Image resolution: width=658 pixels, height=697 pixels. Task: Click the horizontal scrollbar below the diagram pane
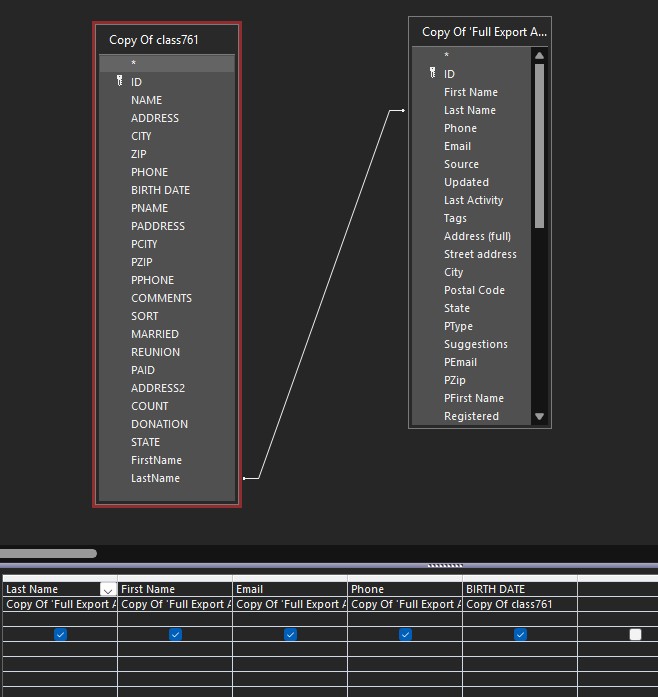pyautogui.click(x=48, y=553)
